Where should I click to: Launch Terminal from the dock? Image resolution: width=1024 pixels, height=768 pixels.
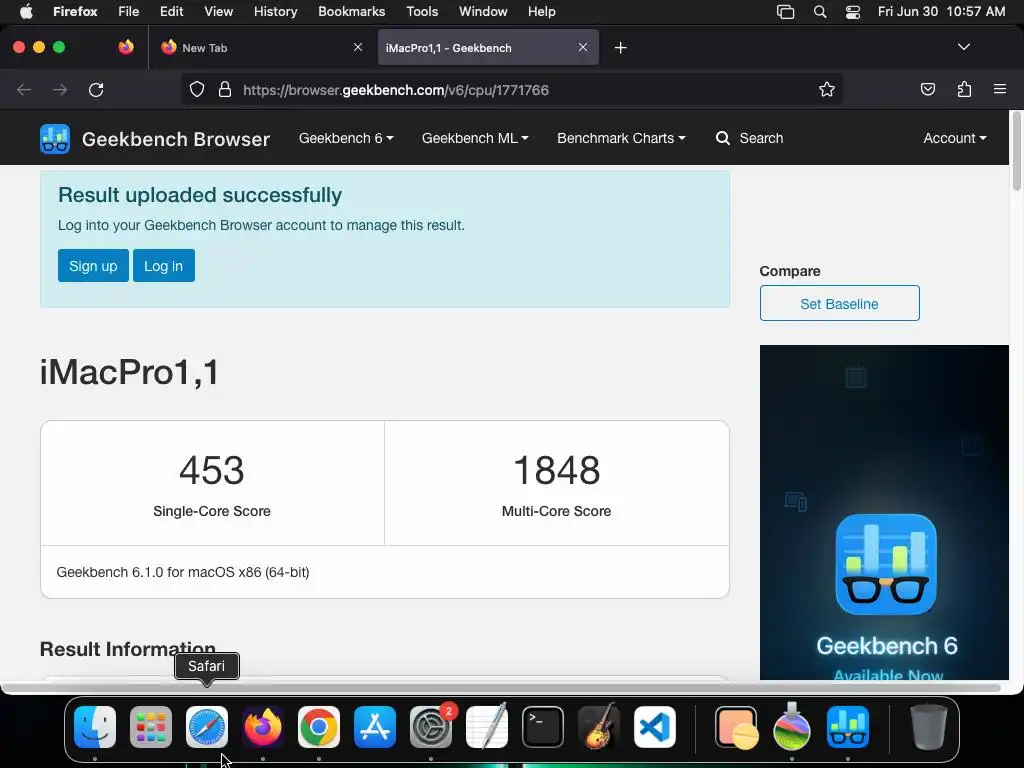543,727
